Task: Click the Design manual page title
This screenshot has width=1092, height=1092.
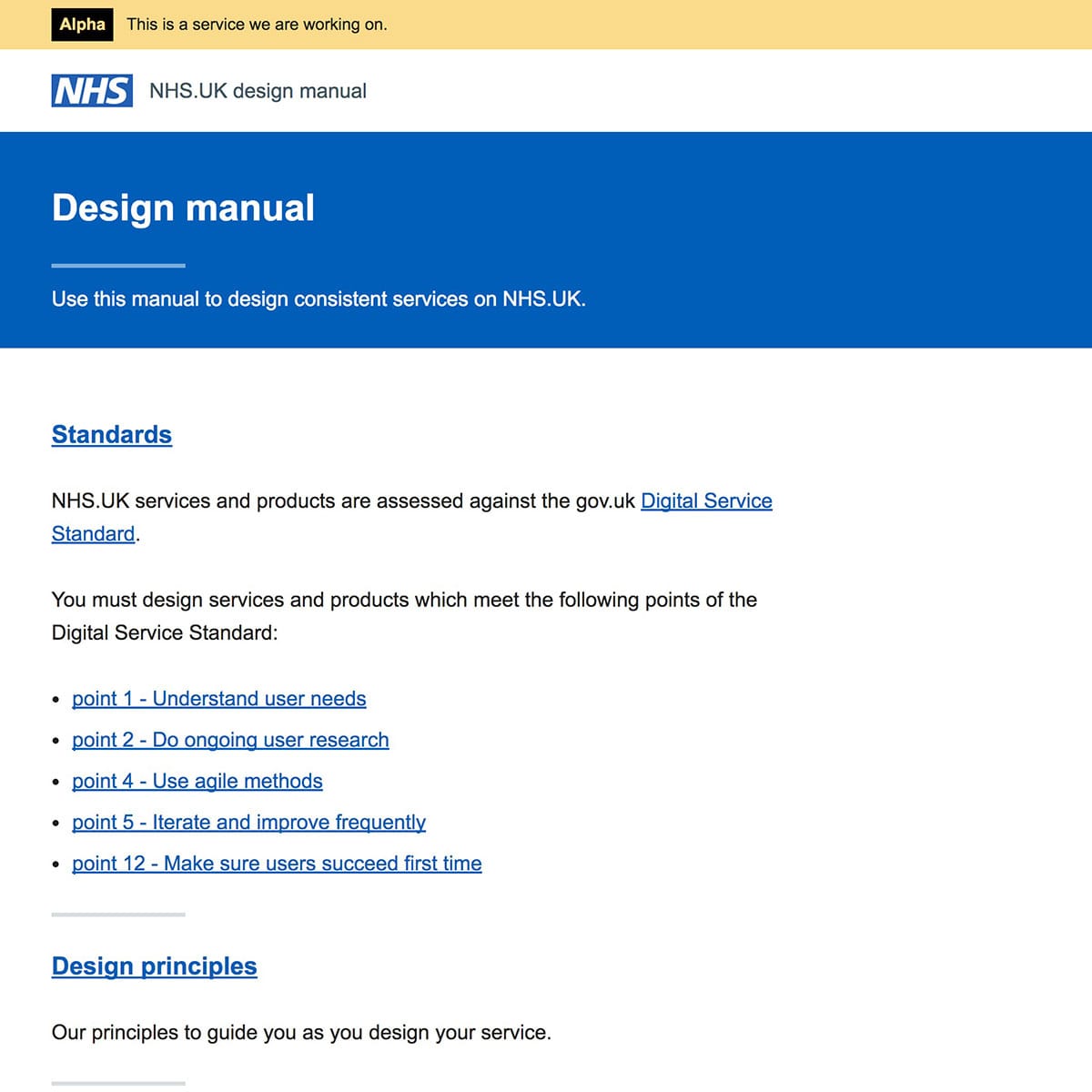Action: click(x=183, y=207)
